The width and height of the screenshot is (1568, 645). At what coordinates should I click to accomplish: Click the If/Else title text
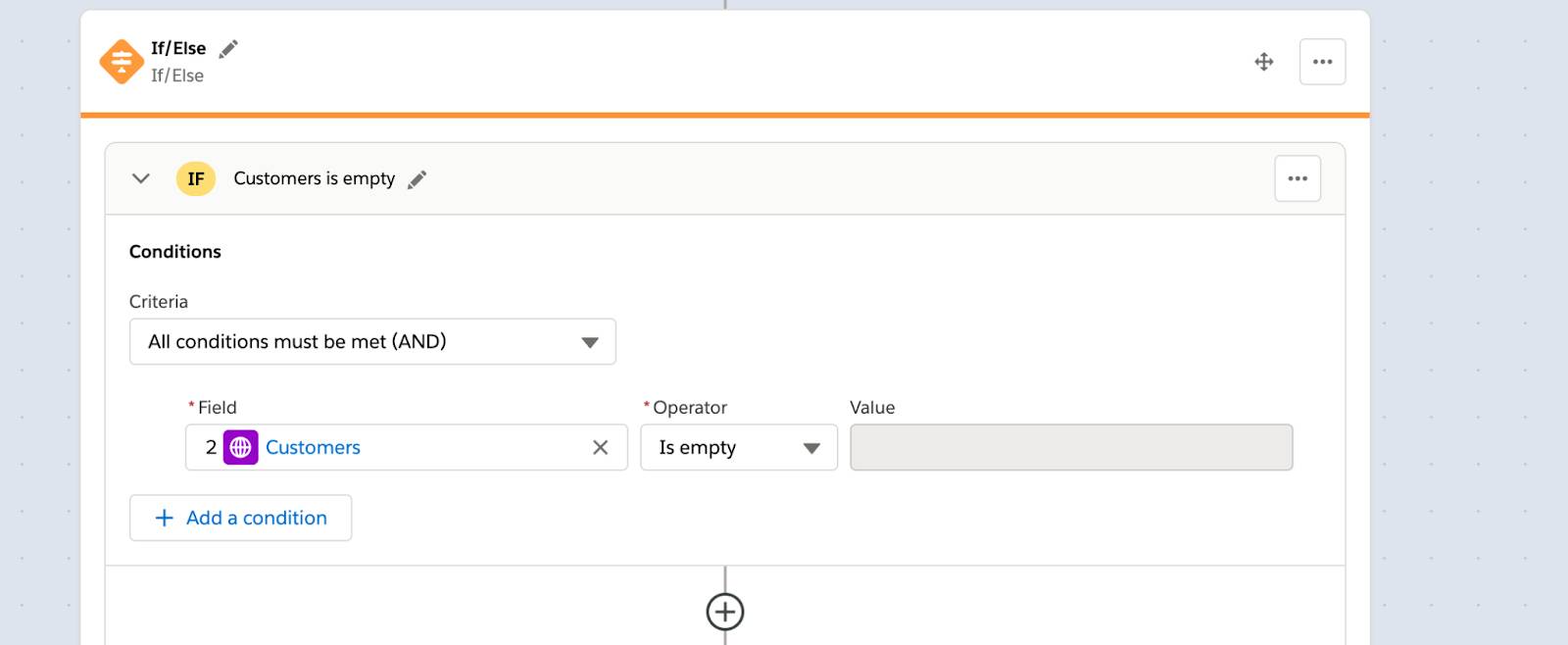coord(178,48)
